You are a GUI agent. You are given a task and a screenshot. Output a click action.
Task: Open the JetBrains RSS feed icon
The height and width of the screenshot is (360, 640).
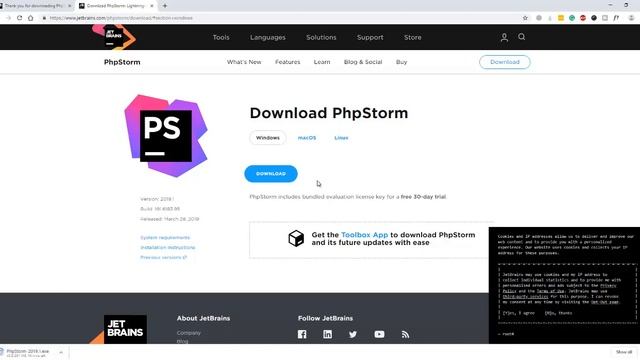coord(405,334)
